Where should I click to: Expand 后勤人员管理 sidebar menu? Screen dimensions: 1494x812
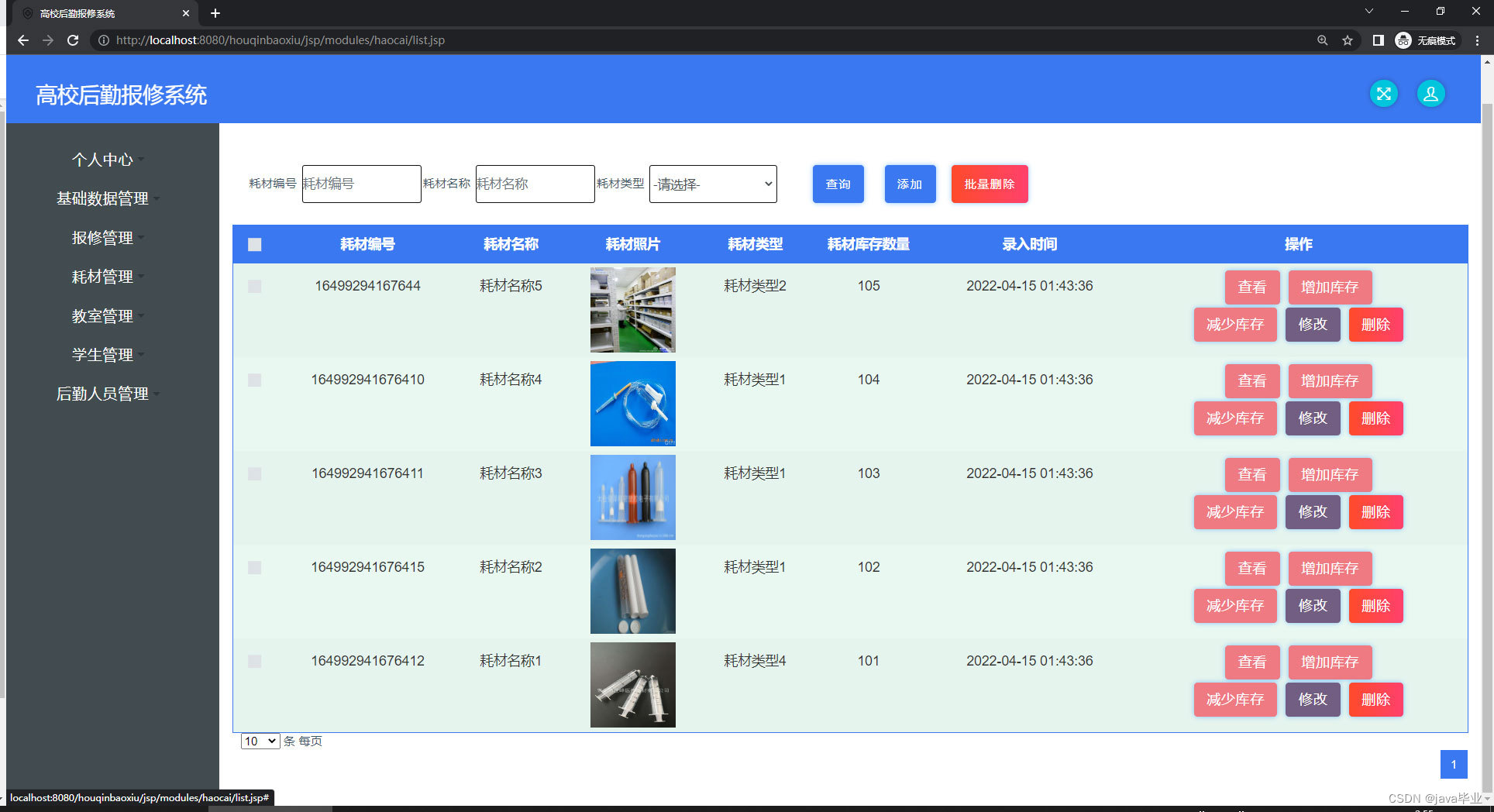[108, 394]
